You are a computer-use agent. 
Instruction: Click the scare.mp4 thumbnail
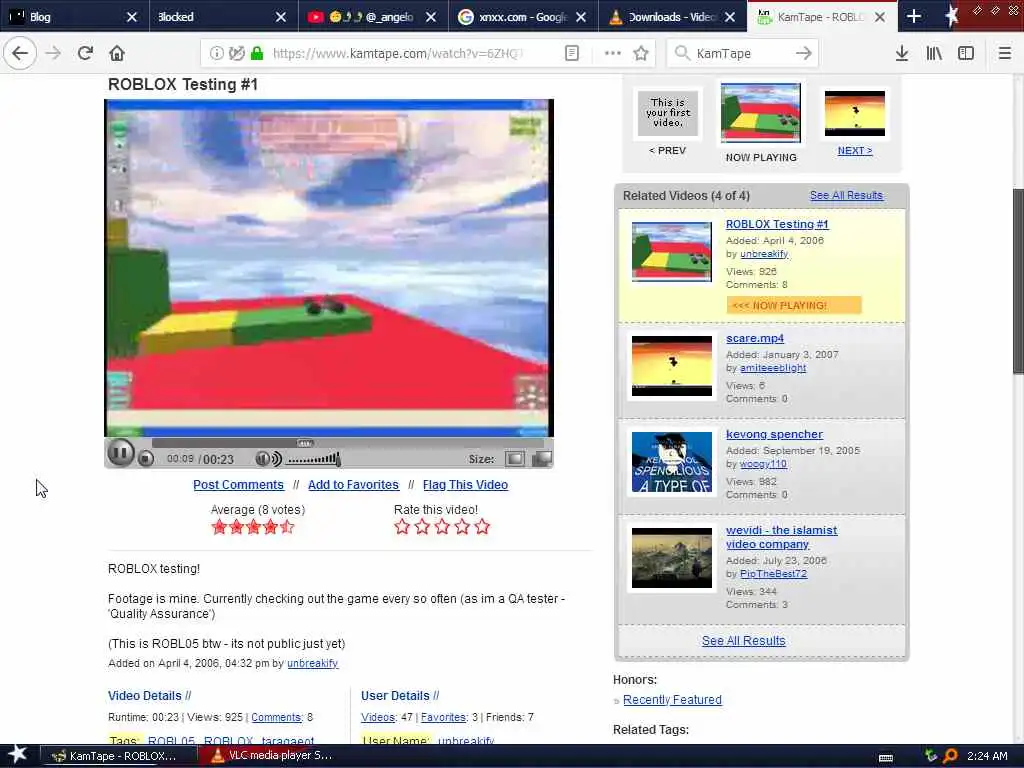[671, 366]
